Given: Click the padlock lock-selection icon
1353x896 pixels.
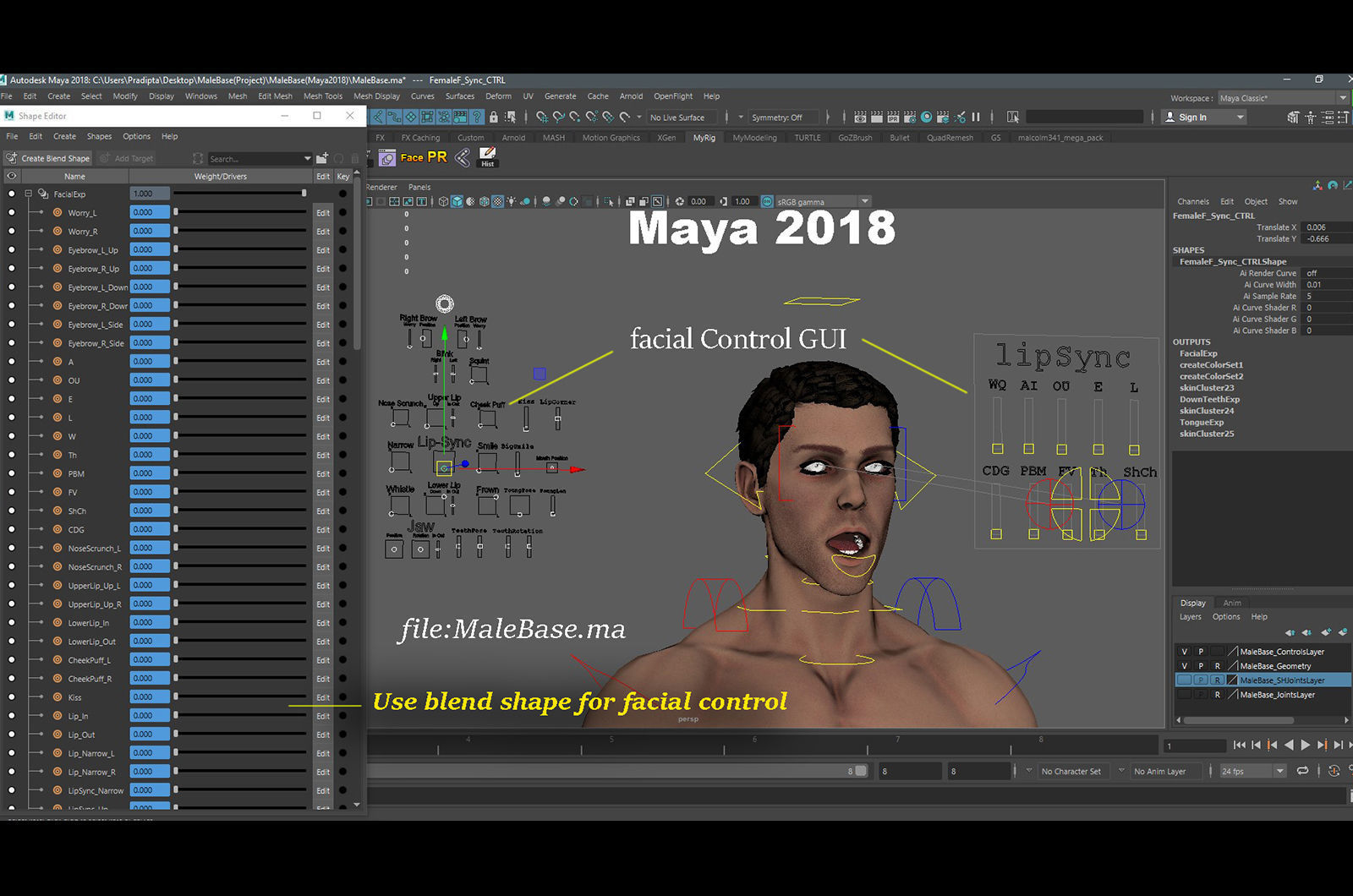Looking at the screenshot, I should 494,117.
